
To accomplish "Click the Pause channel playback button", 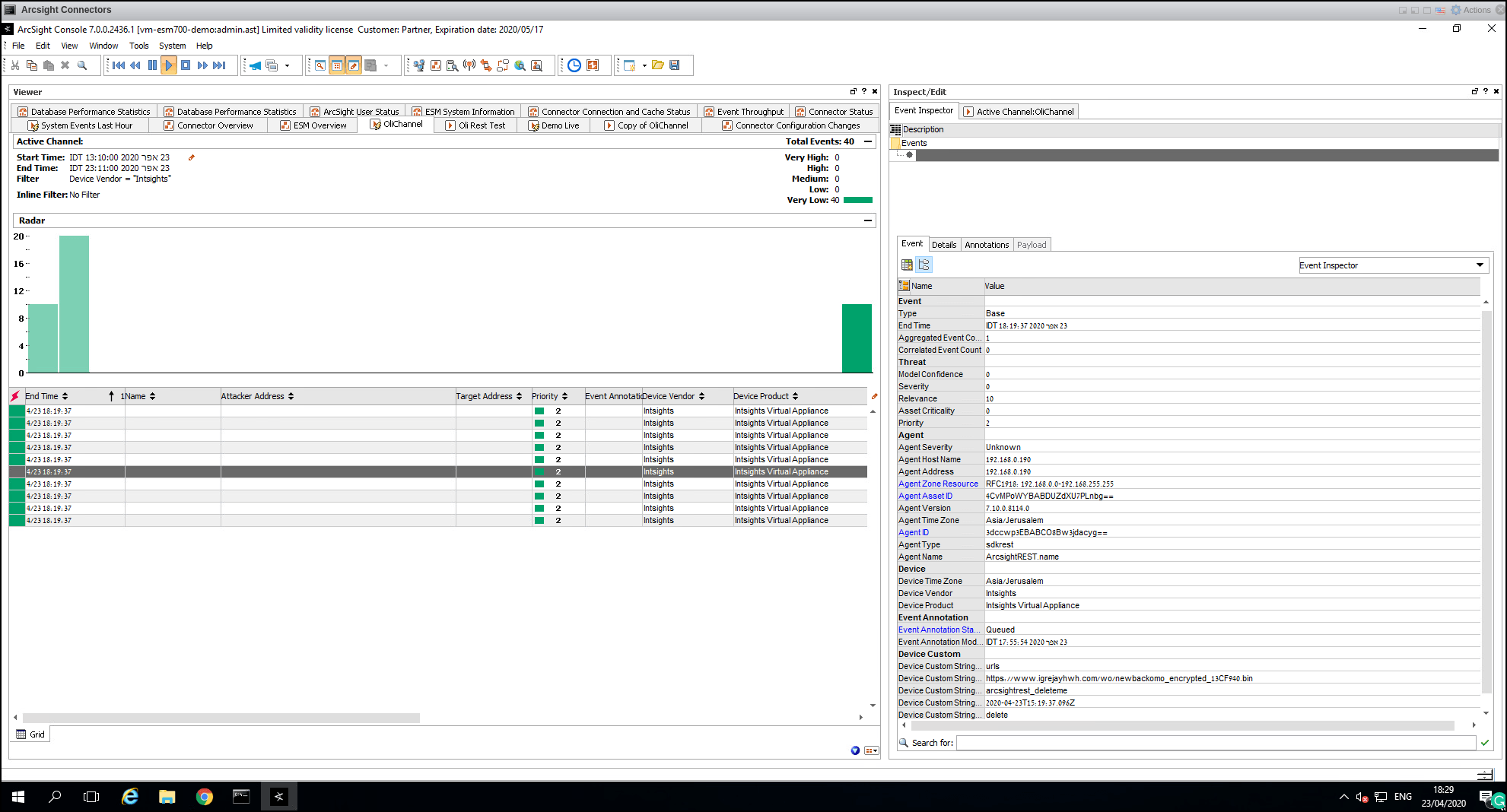I will click(152, 65).
